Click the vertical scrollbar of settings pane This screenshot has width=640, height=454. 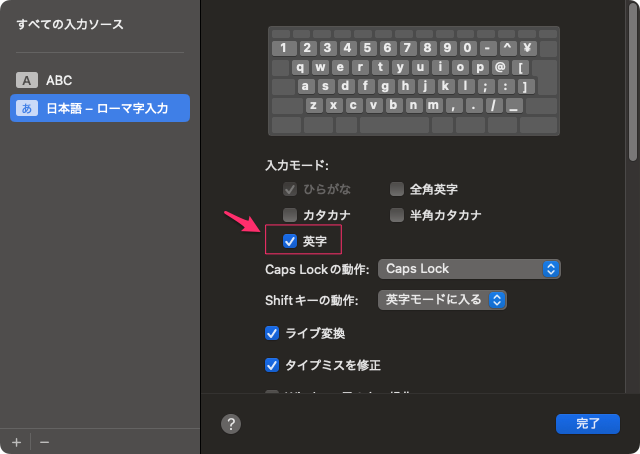point(632,80)
